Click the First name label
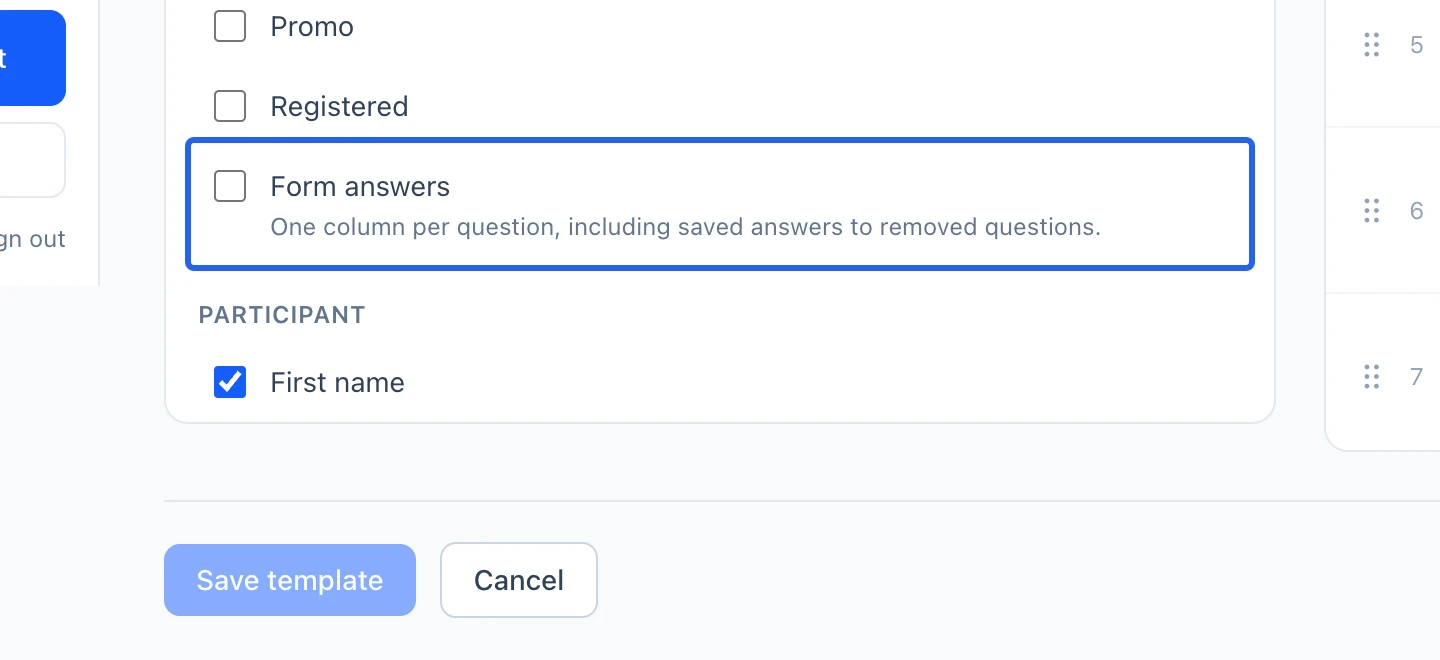This screenshot has width=1440, height=660. click(x=337, y=383)
